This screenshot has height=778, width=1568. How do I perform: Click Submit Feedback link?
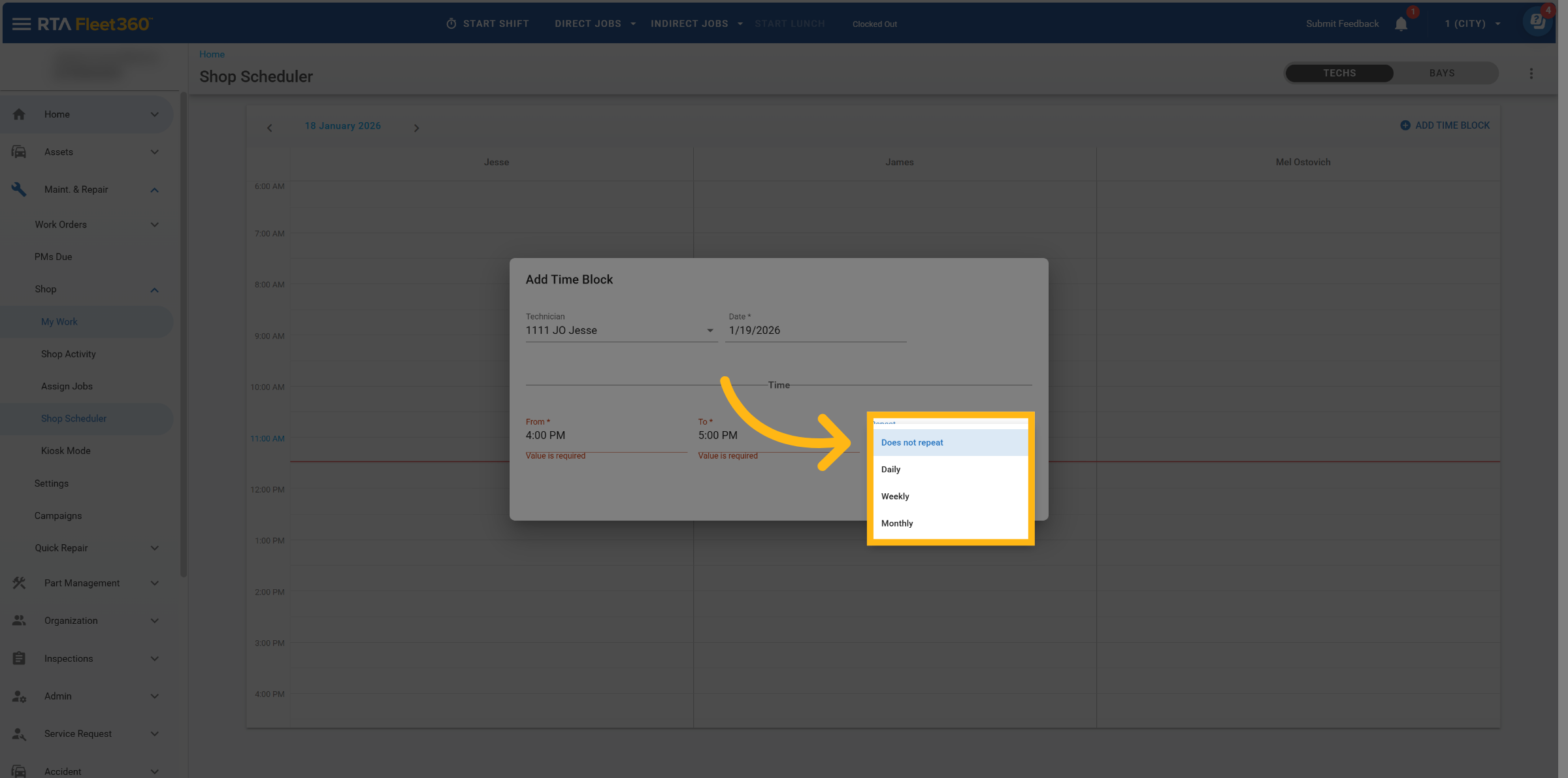(1342, 24)
